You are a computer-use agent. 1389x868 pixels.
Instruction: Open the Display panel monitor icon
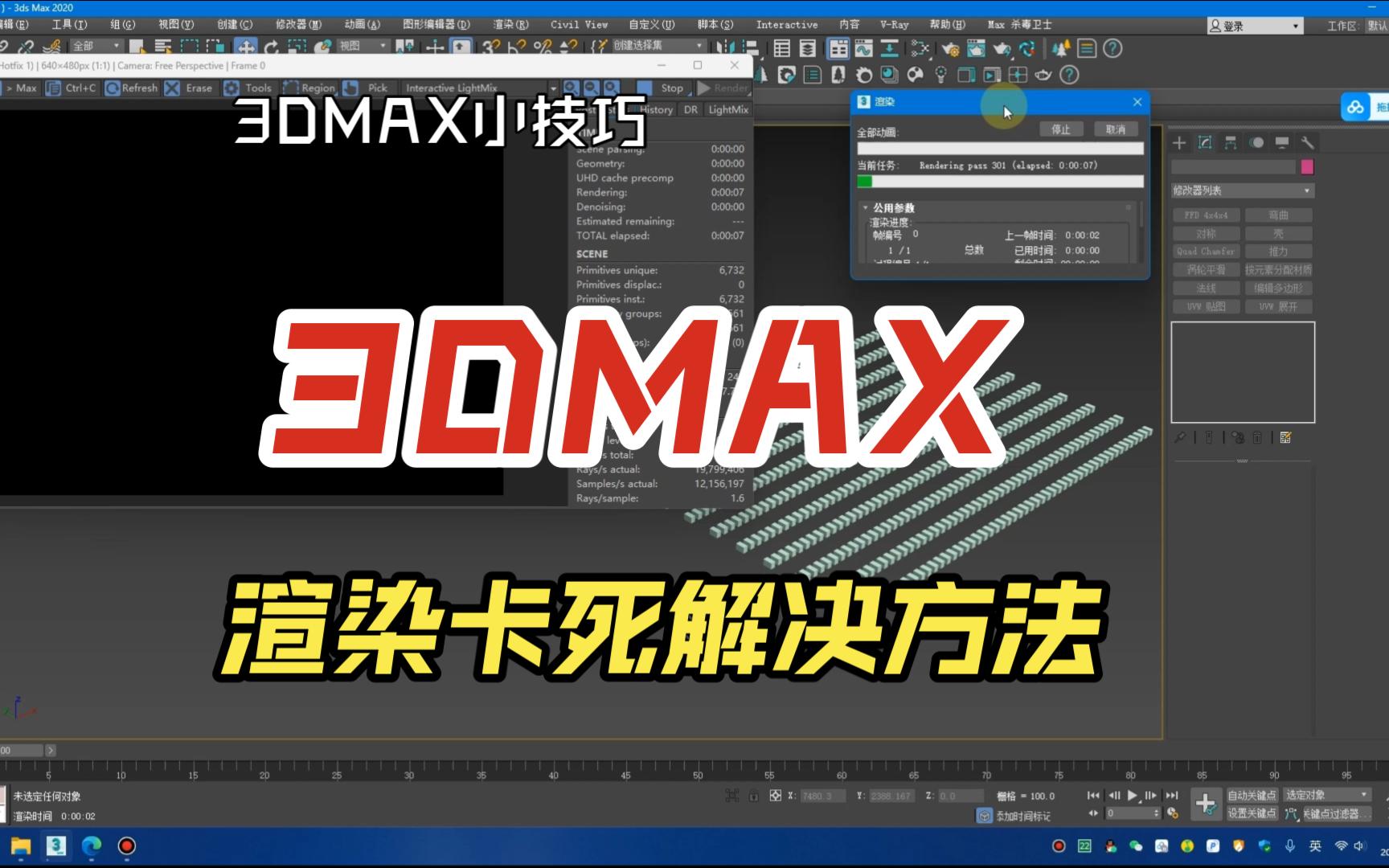pyautogui.click(x=1282, y=143)
